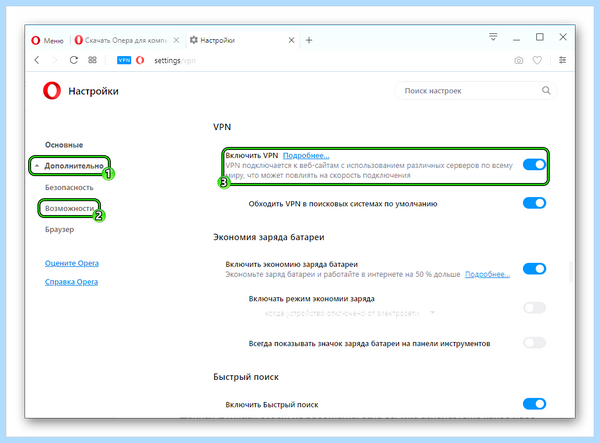The width and height of the screenshot is (600, 443).
Task: Close the Скачать Опера tab
Action: point(176,40)
